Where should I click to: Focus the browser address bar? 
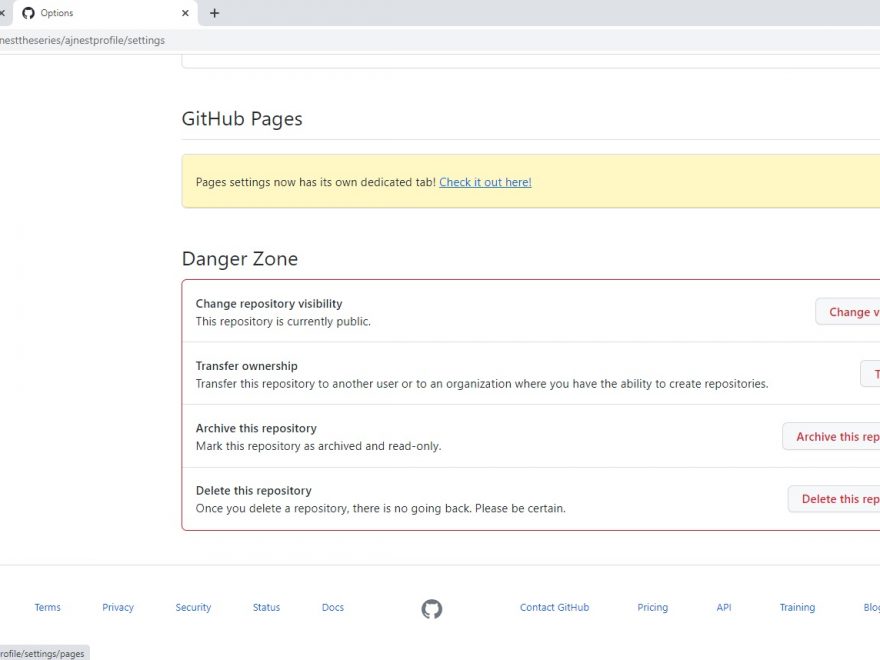pyautogui.click(x=400, y=40)
